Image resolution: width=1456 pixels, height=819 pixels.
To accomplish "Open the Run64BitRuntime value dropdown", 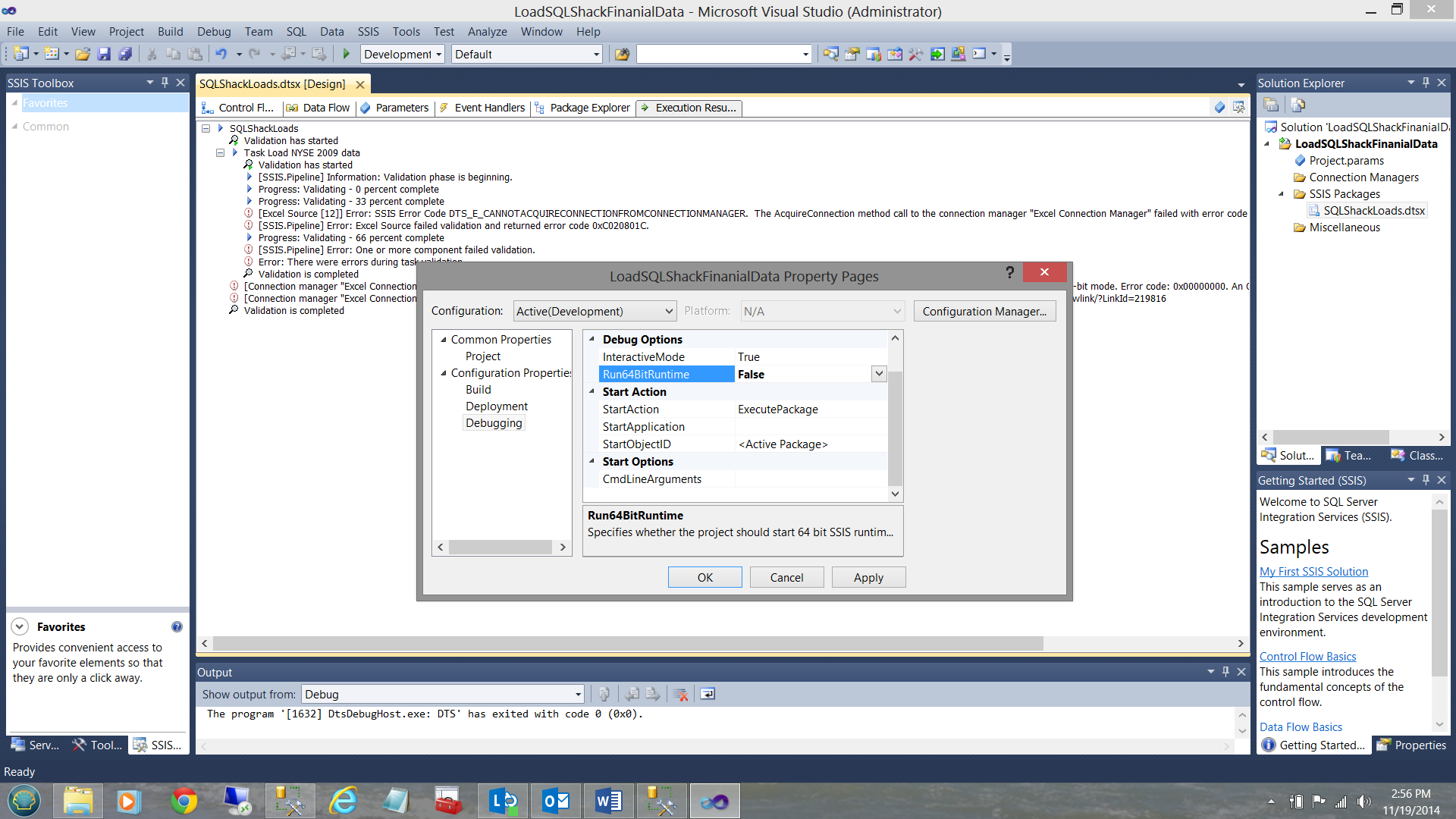I will 878,374.
